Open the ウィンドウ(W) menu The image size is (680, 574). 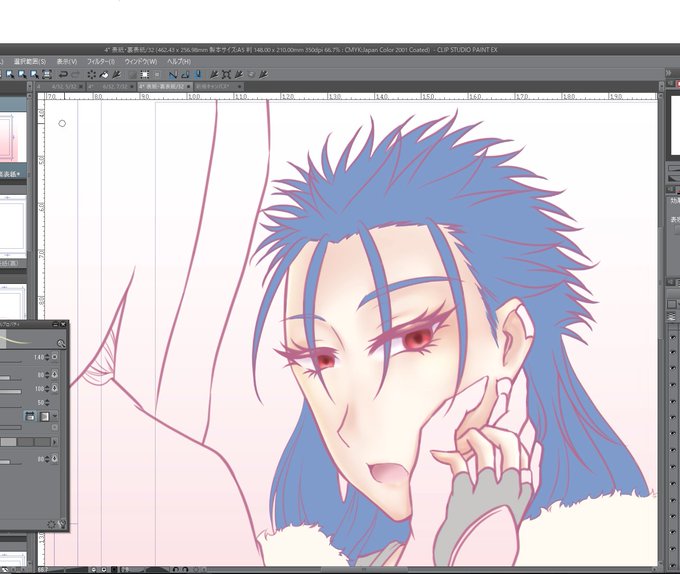tap(141, 62)
